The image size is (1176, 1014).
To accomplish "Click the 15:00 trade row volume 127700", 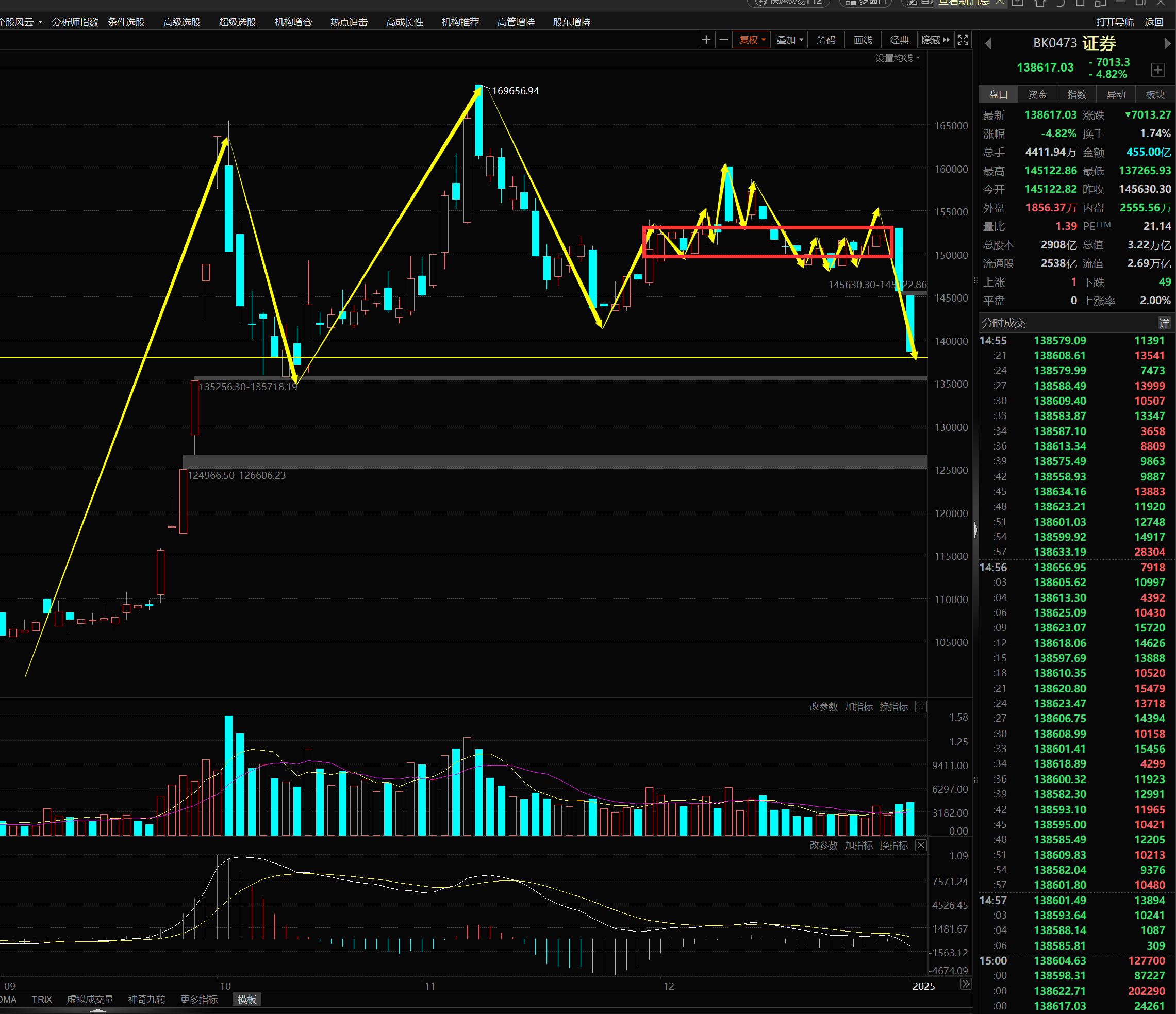I will 1147,960.
